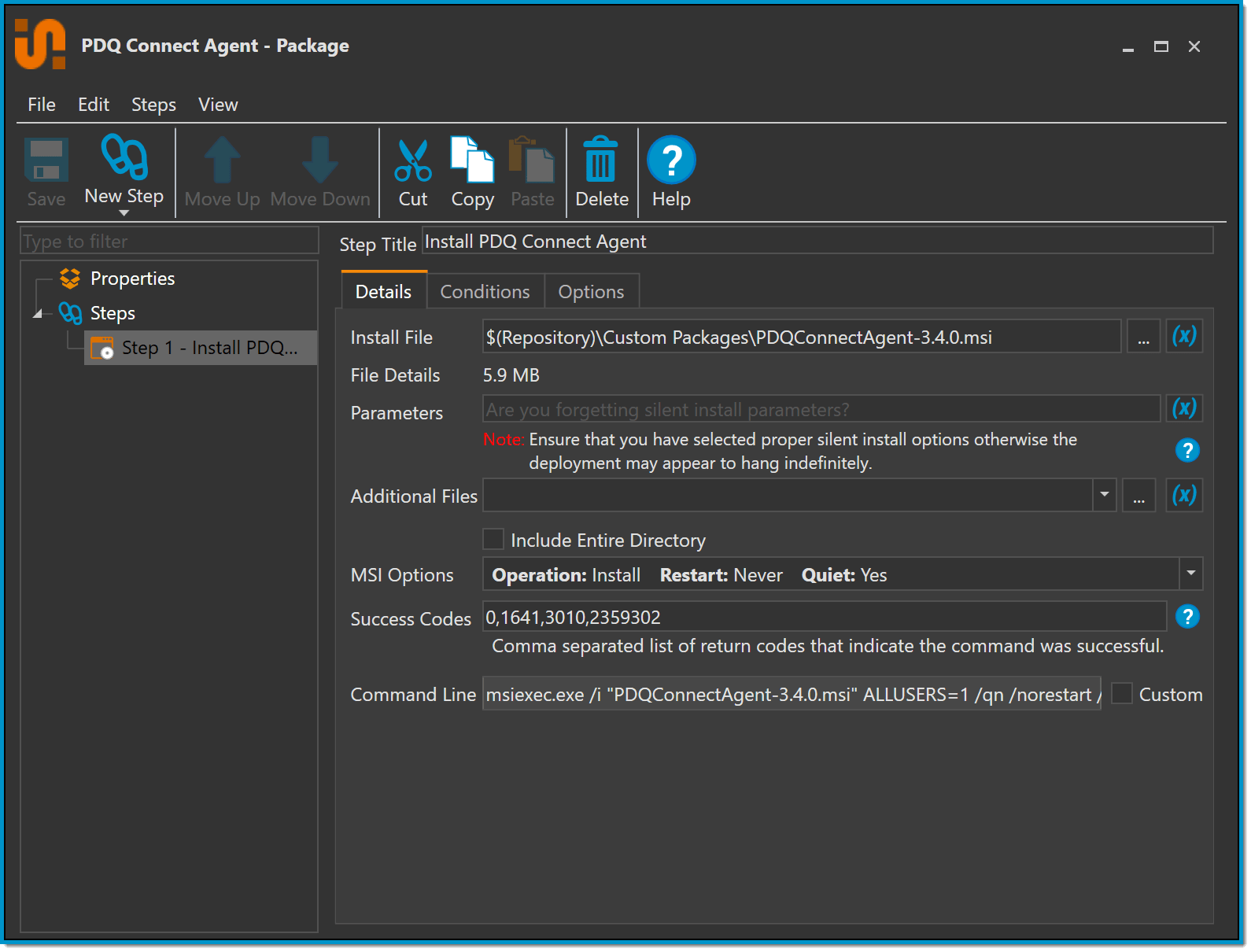Enable Include Entire Directory checkbox

coord(493,539)
